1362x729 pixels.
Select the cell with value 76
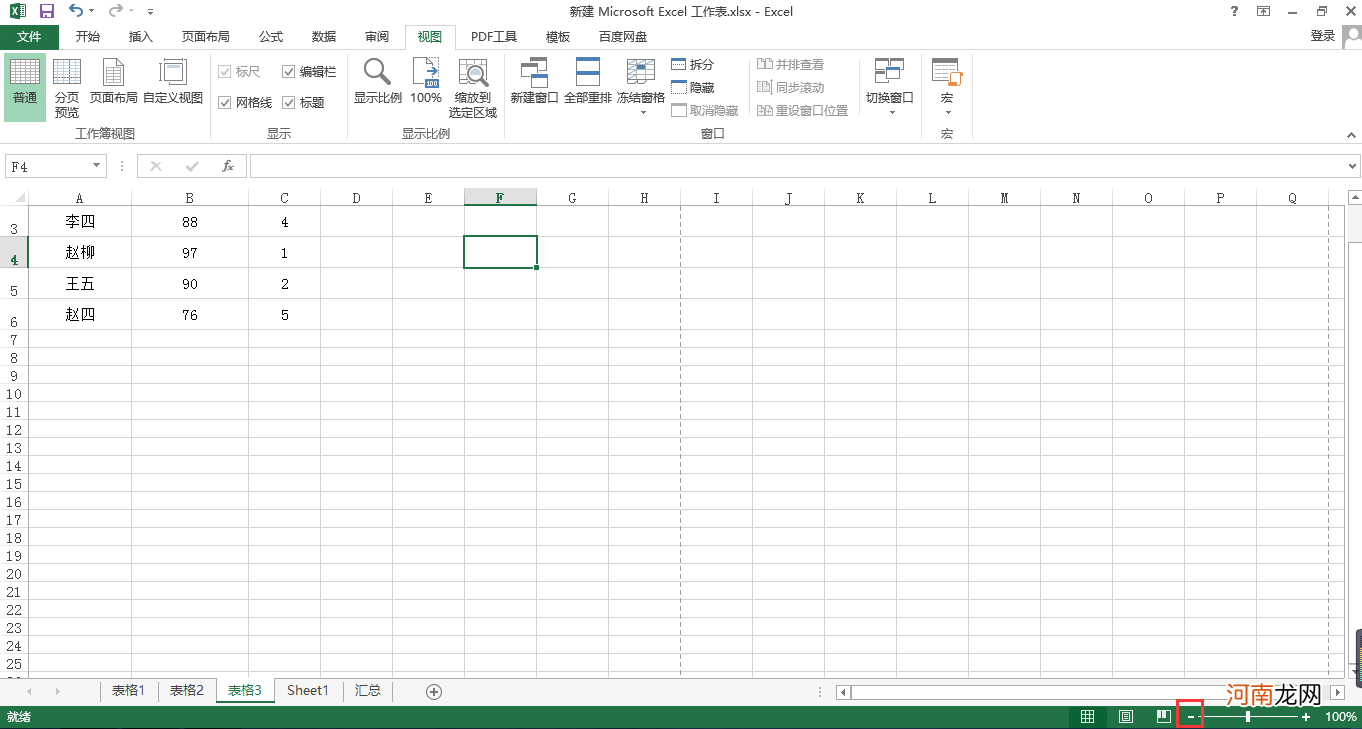point(190,315)
